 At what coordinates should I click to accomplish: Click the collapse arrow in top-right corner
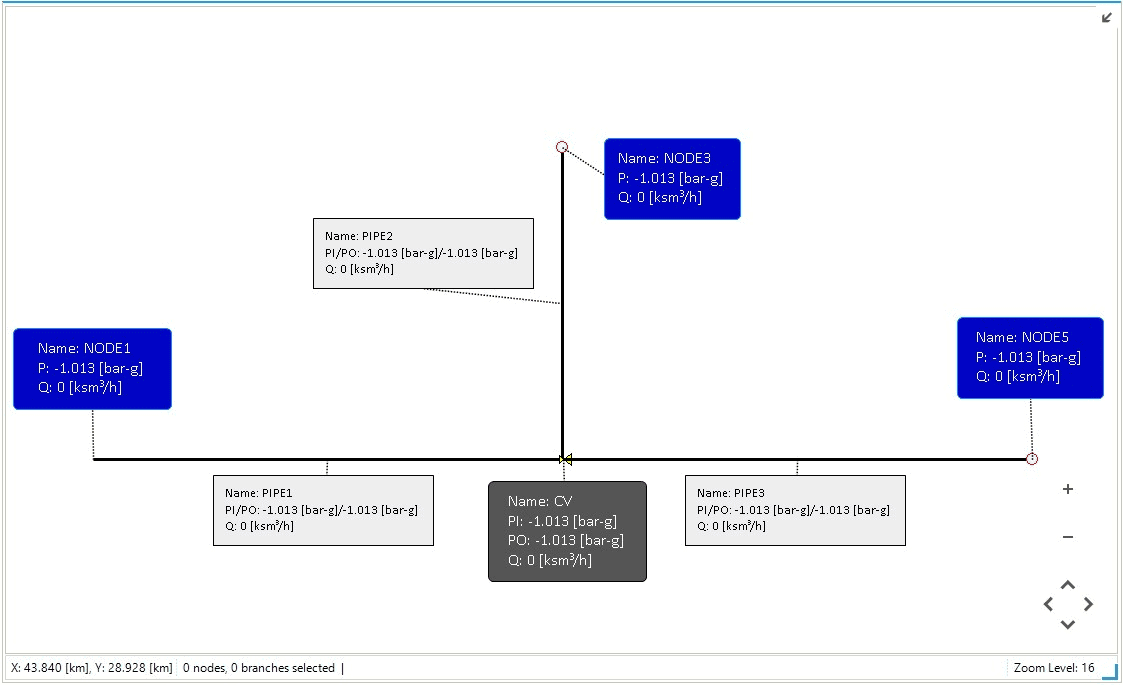[x=1107, y=17]
